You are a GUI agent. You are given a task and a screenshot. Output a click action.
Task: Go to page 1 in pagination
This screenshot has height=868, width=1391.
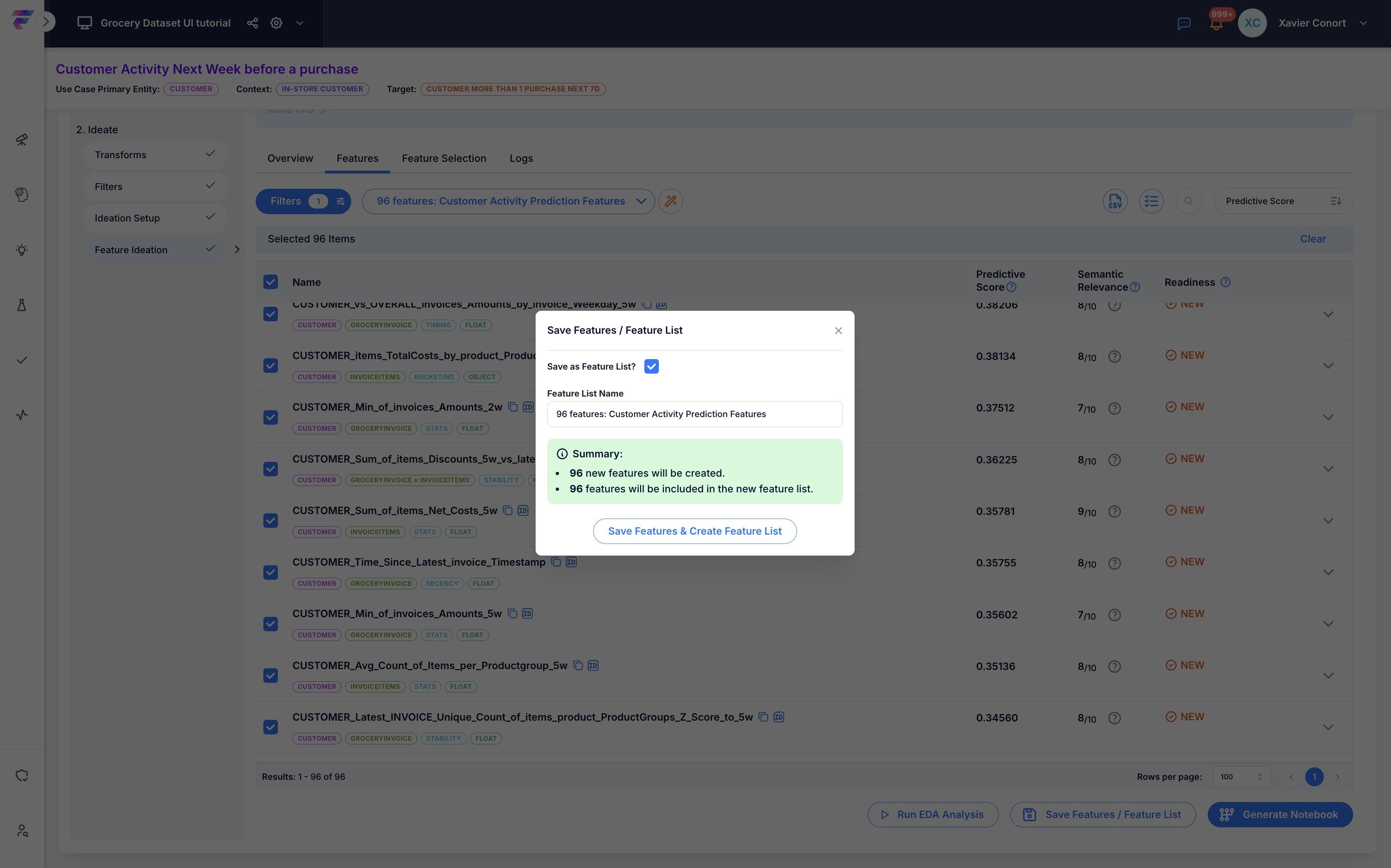click(x=1314, y=777)
